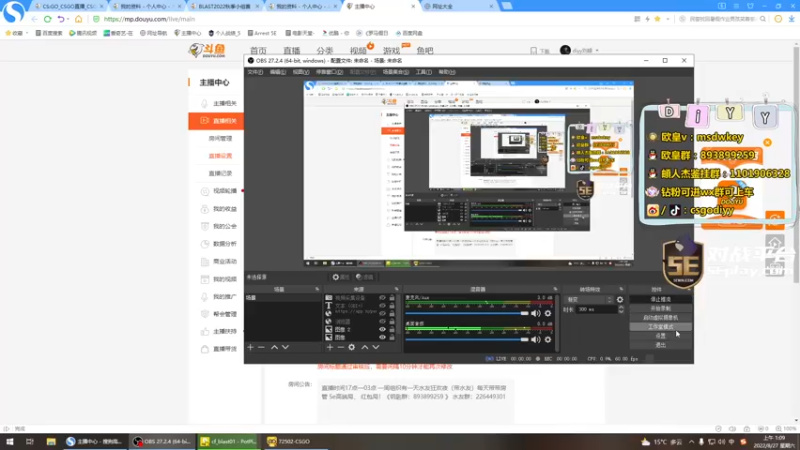The height and width of the screenshot is (450, 800).
Task: Click the Filters button above Sources panel
Action: click(x=365, y=277)
